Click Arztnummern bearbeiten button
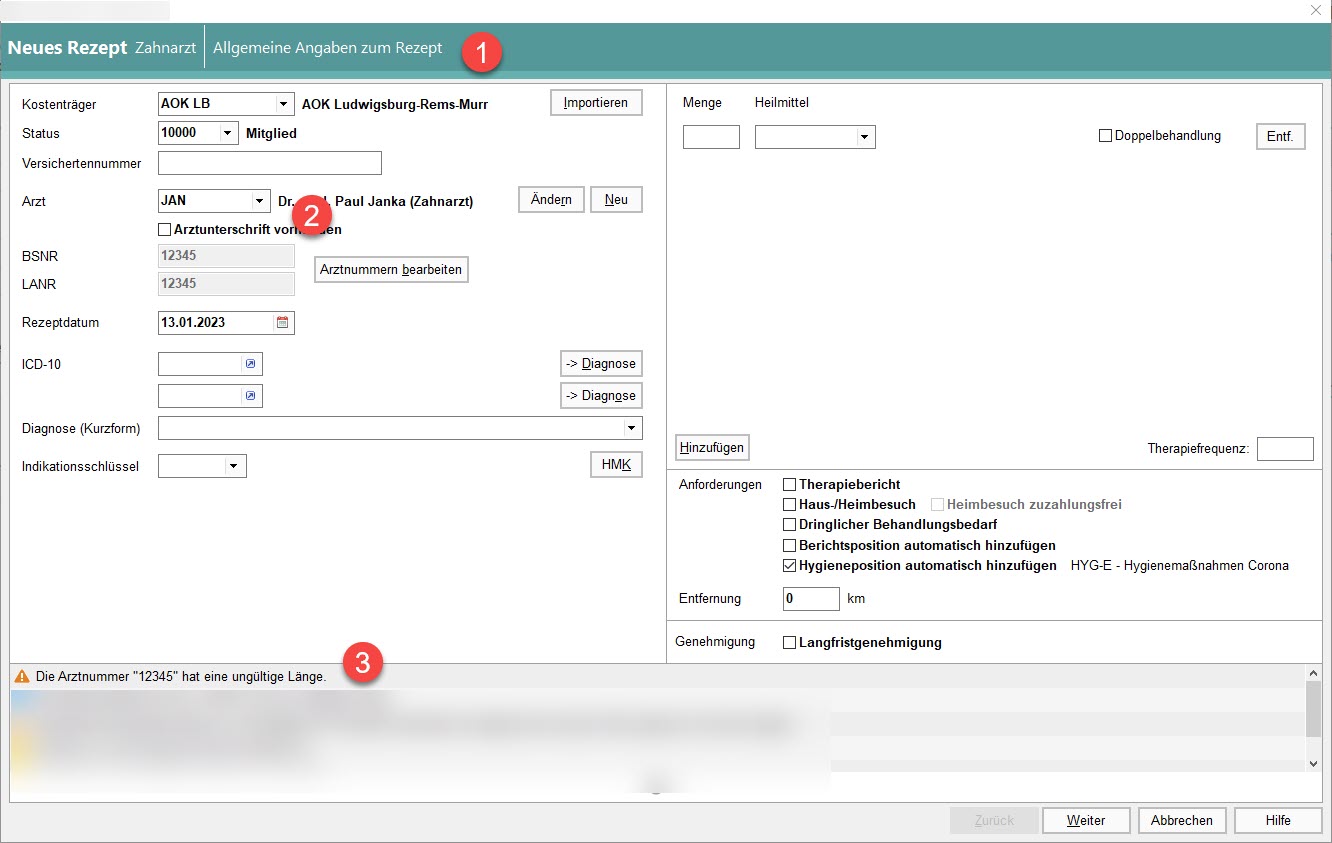This screenshot has width=1332, height=843. click(391, 270)
